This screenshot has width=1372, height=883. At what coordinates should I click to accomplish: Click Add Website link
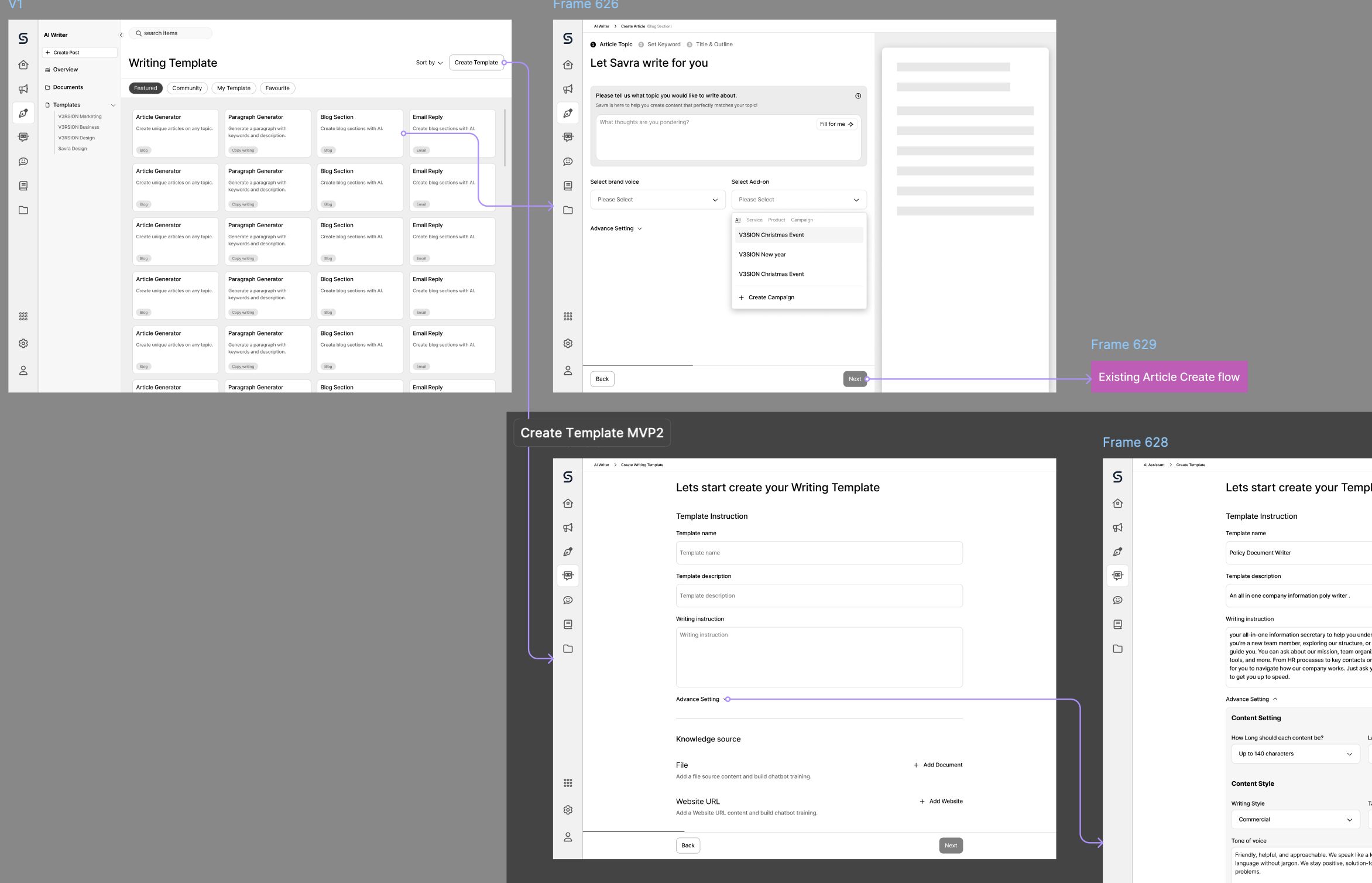[941, 801]
